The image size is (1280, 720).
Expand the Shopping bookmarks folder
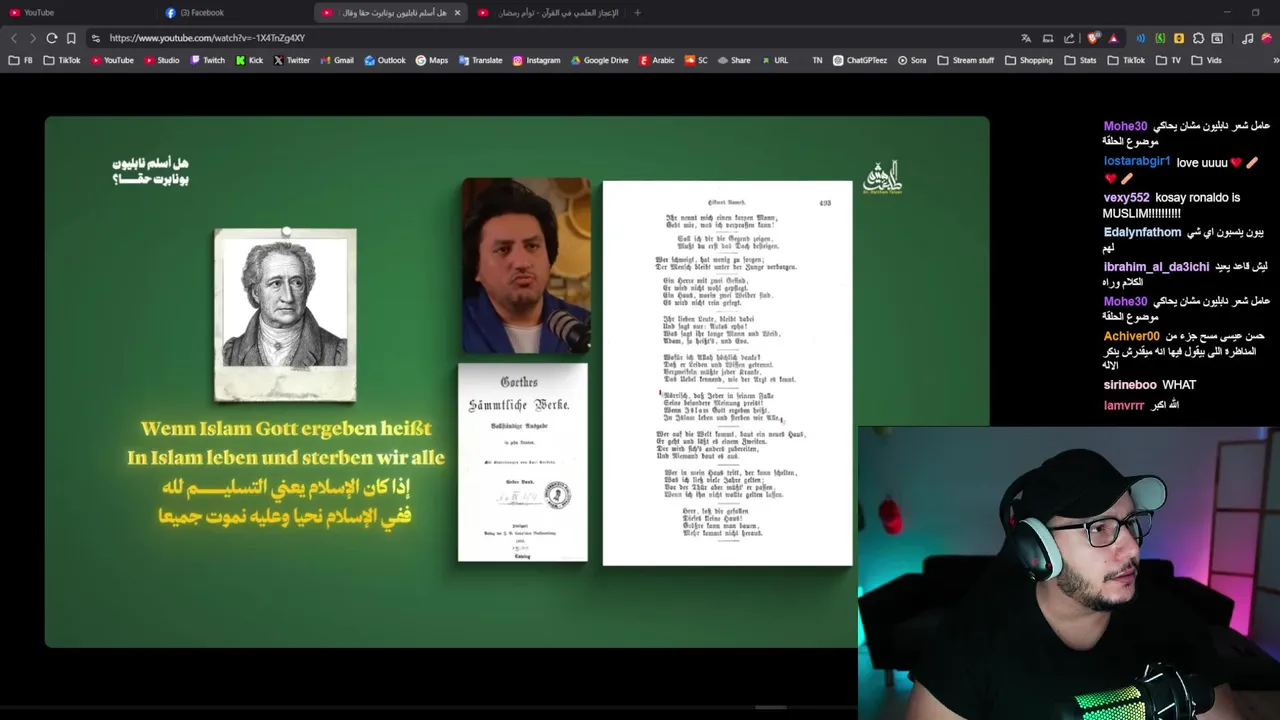pyautogui.click(x=1029, y=60)
